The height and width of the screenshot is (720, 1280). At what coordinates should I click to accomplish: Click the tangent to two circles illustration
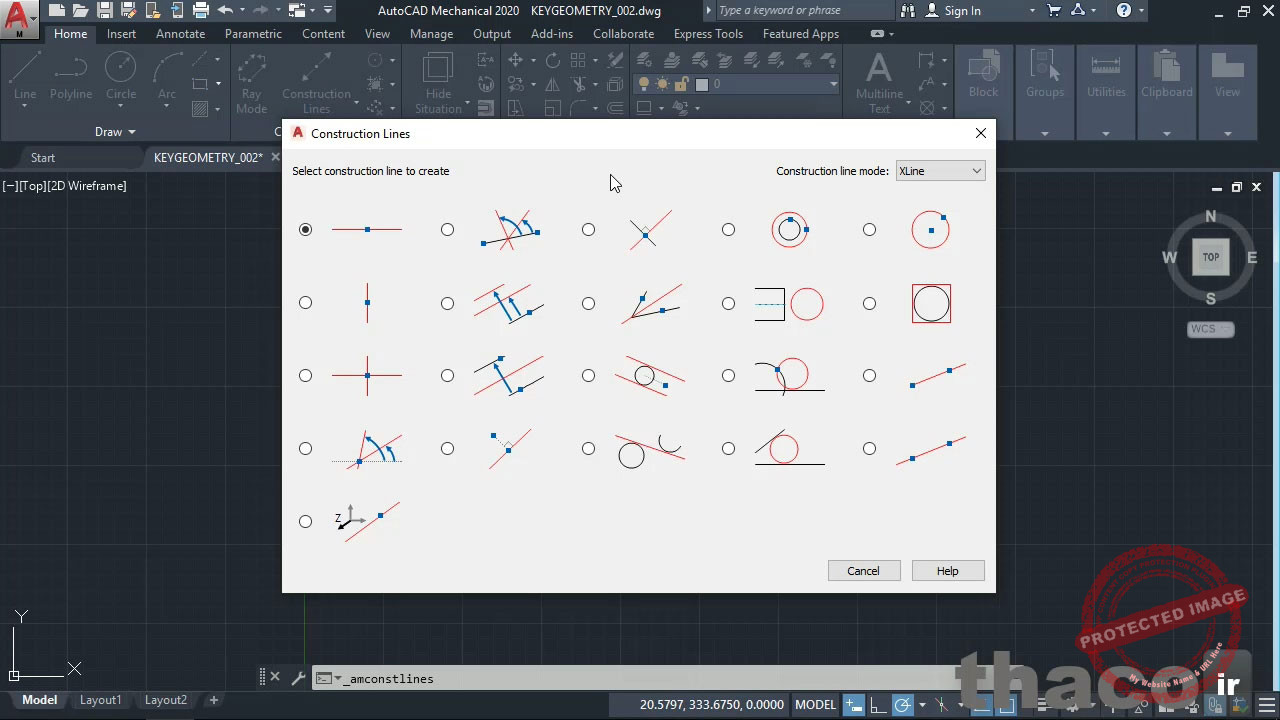[650, 449]
